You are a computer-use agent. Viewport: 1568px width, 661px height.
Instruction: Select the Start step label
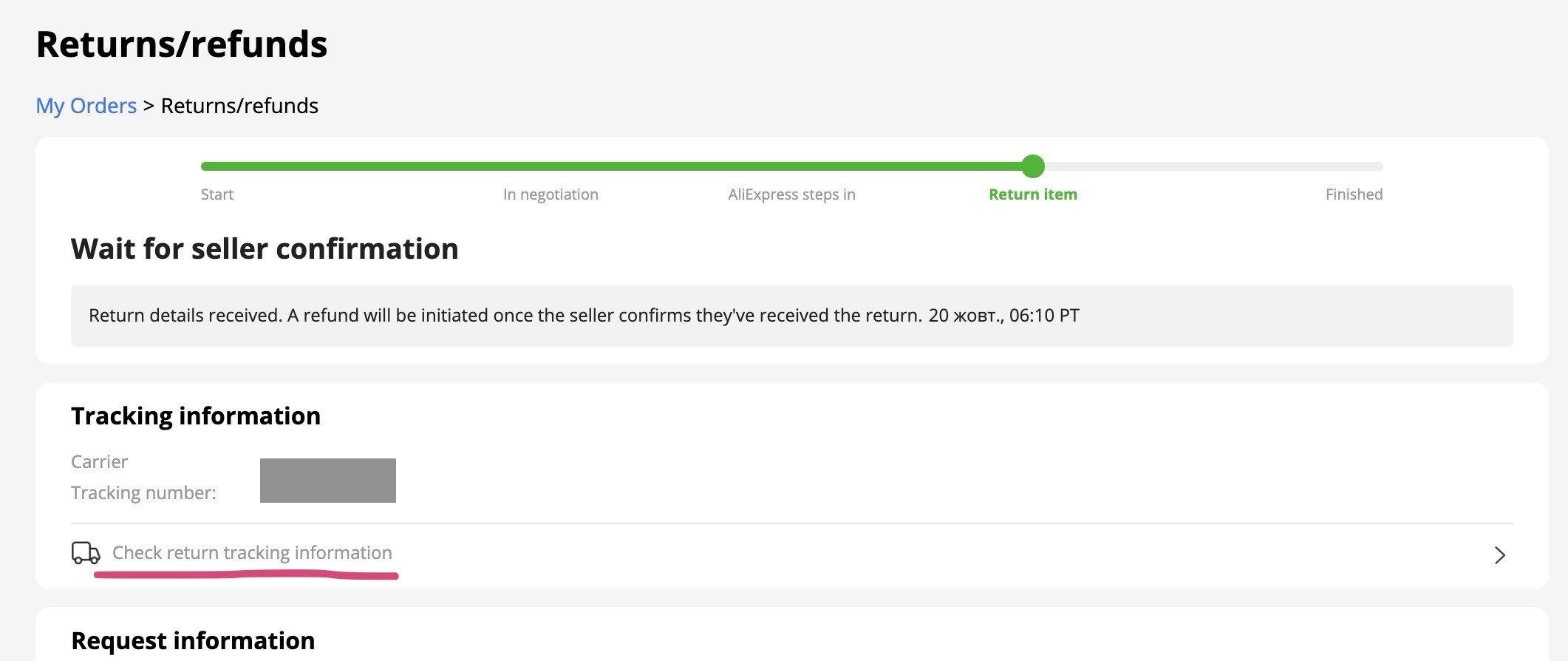[x=217, y=194]
